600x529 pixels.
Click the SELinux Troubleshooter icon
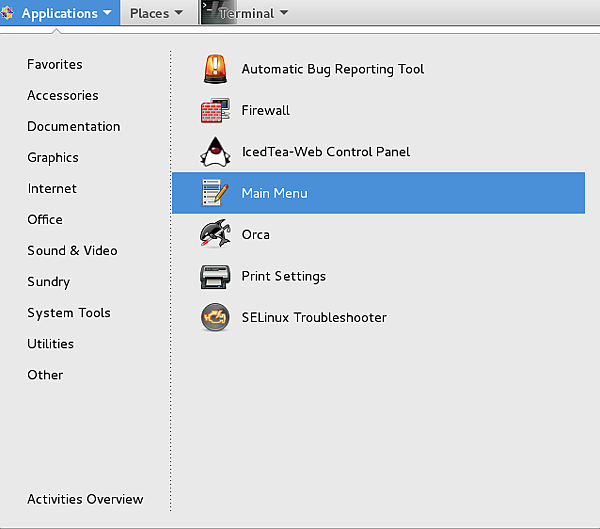(215, 318)
